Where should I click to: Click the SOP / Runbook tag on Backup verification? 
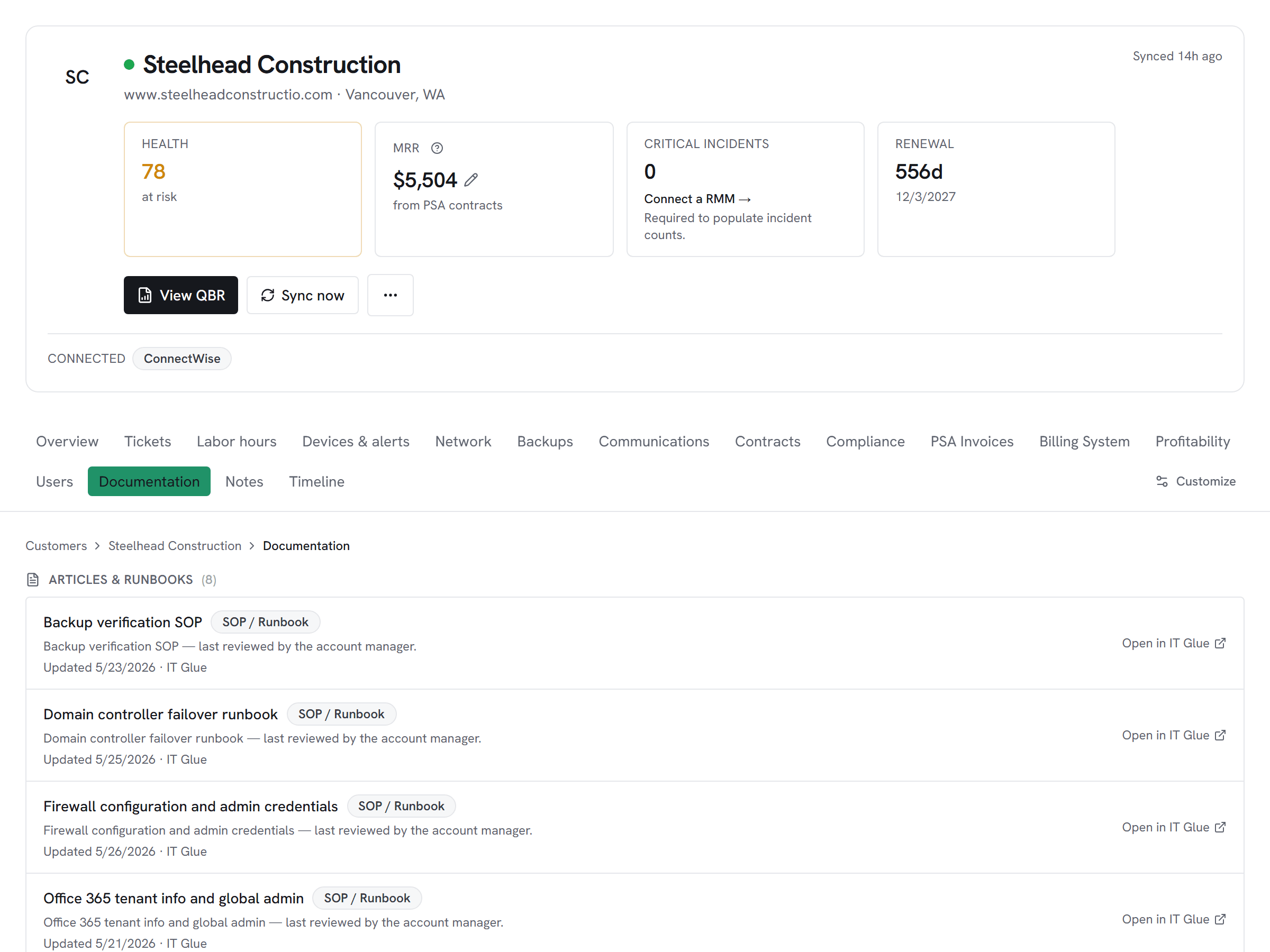point(265,622)
